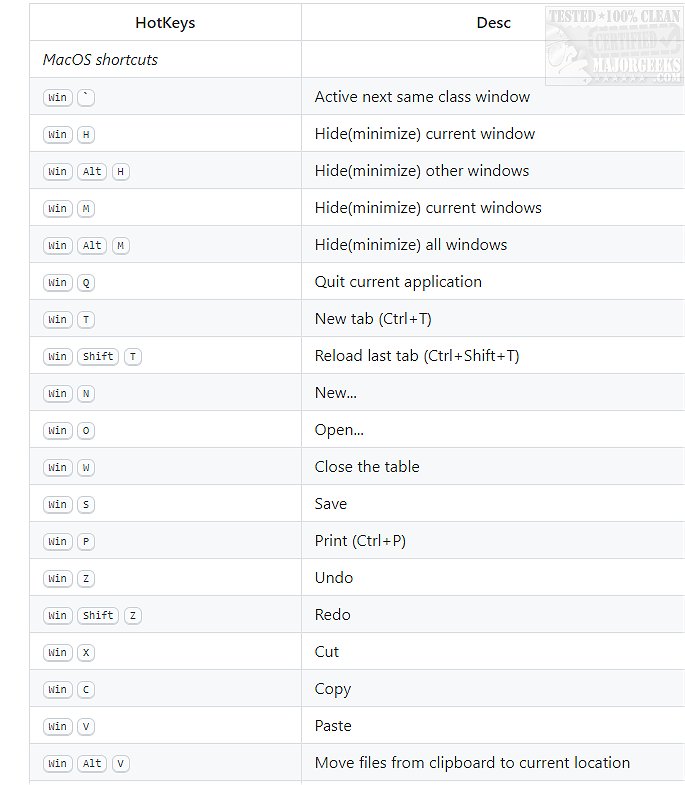Image resolution: width=685 pixels, height=785 pixels.
Task: Click the "Redo" description text
Action: (x=332, y=615)
